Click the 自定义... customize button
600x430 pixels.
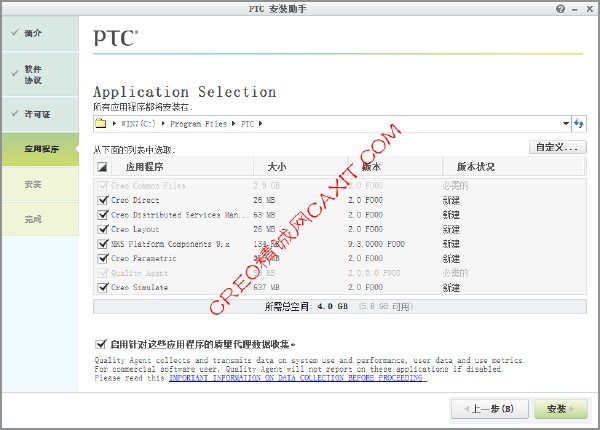(x=558, y=147)
